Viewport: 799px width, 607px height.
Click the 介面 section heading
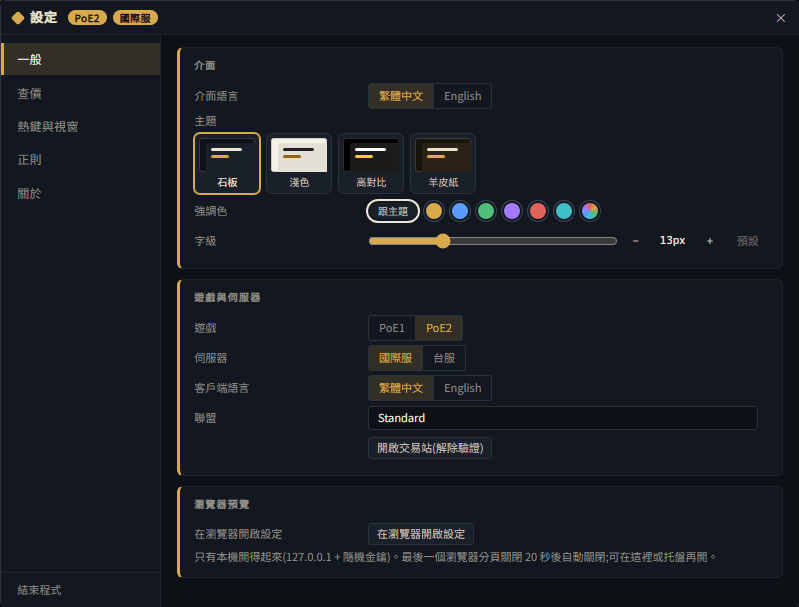point(205,65)
